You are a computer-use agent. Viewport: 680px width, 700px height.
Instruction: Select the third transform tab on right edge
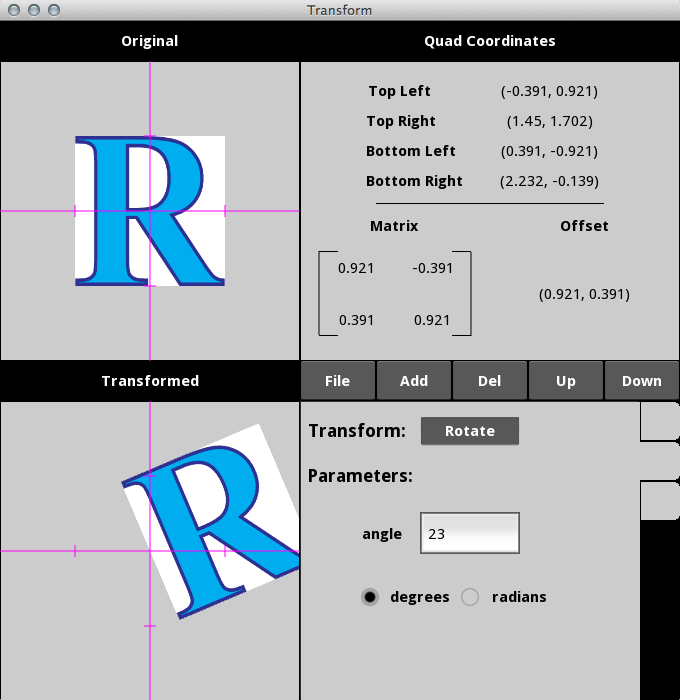coord(659,500)
